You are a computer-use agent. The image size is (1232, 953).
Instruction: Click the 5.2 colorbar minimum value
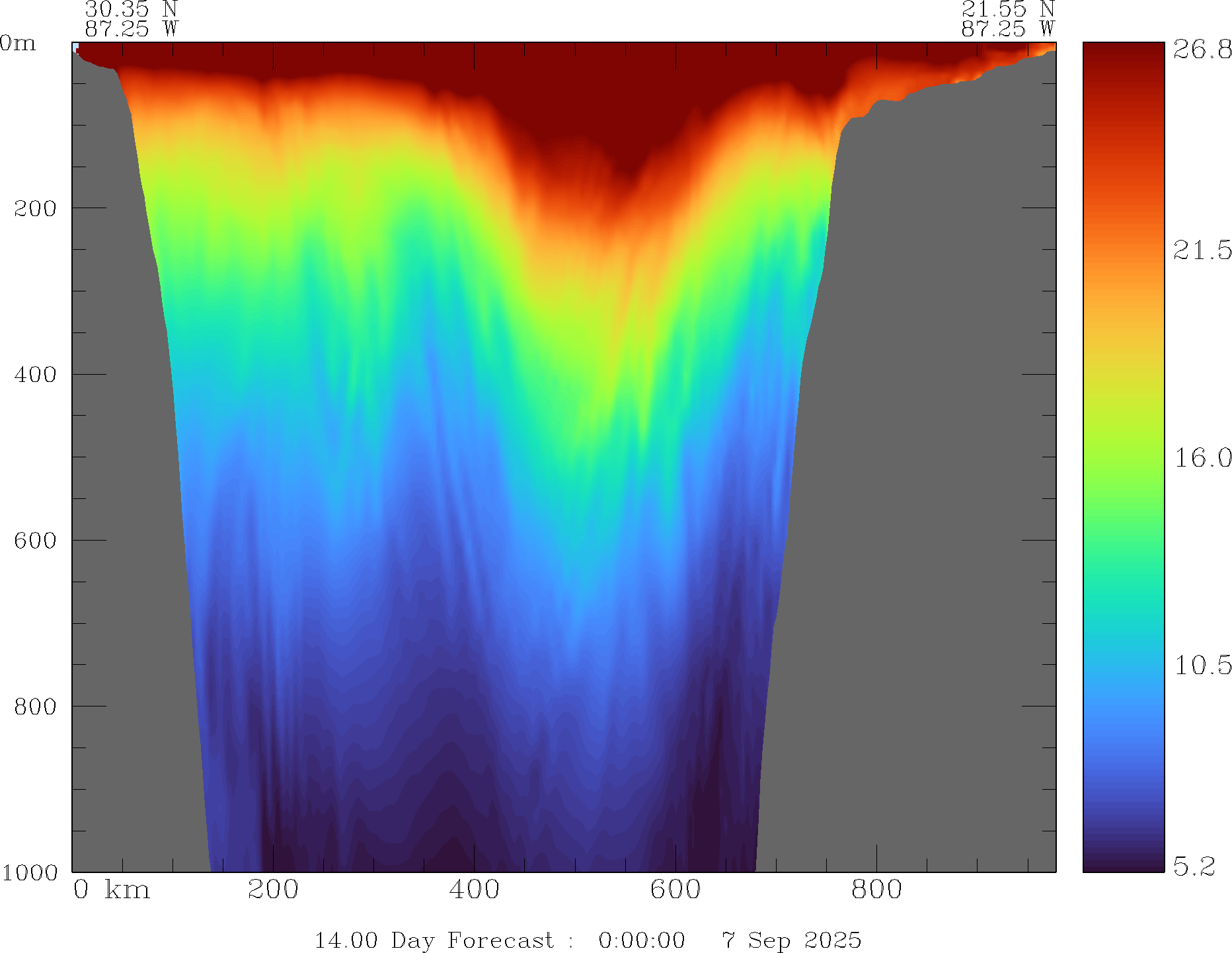point(1194,866)
